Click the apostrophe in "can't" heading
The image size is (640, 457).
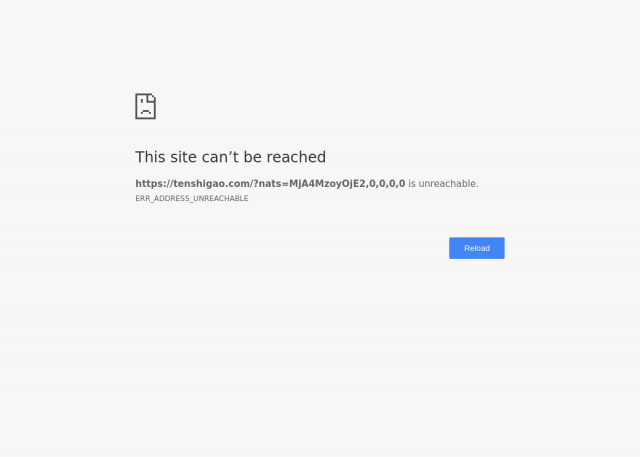click(229, 153)
